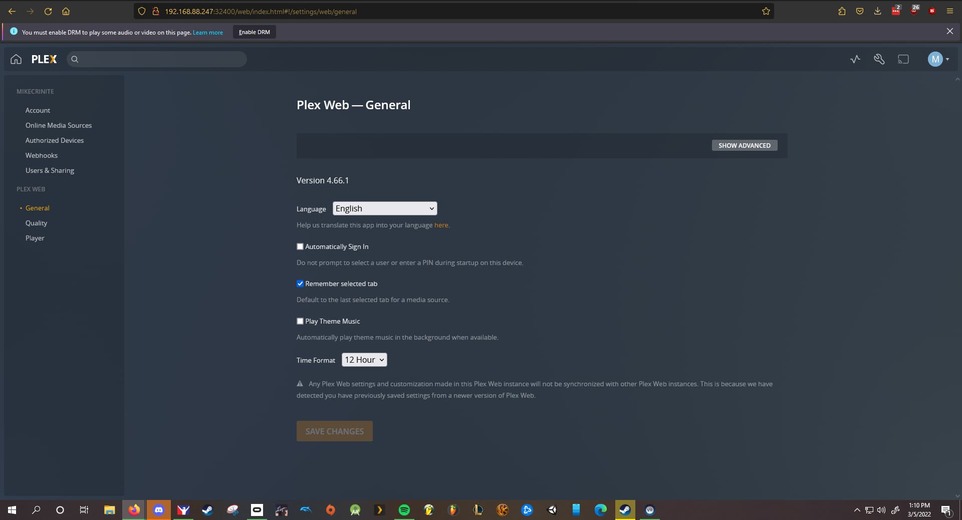
Task: Open FL Studio from the taskbar
Action: (453, 510)
